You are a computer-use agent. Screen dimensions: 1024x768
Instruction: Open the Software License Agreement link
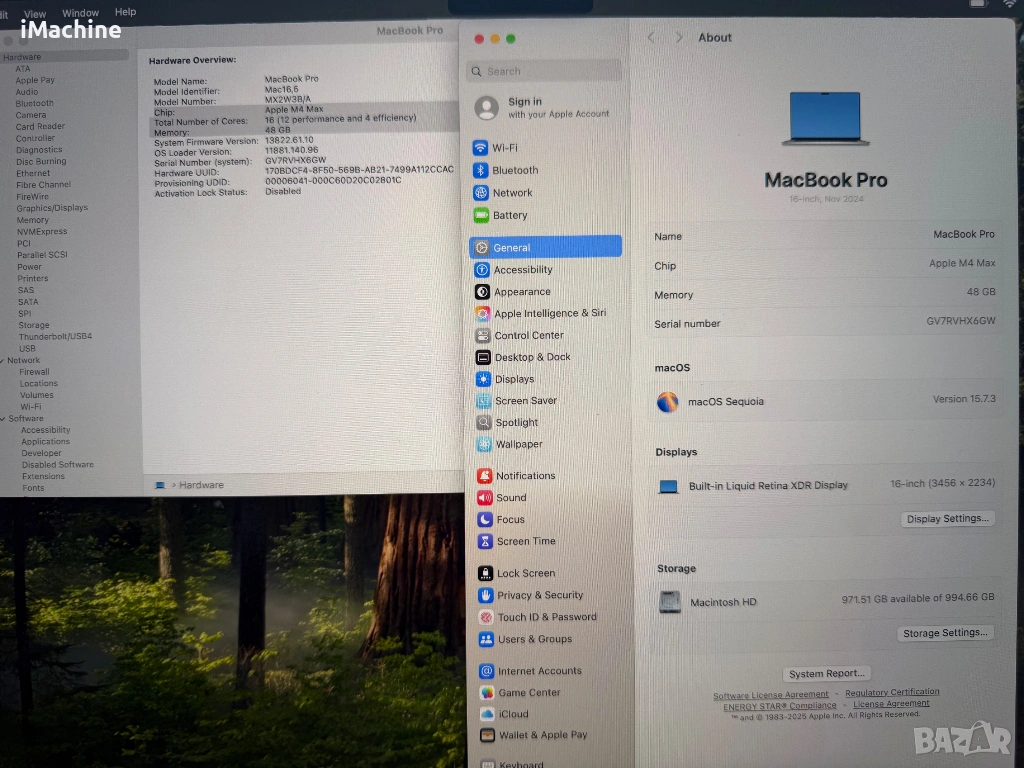[x=770, y=695]
